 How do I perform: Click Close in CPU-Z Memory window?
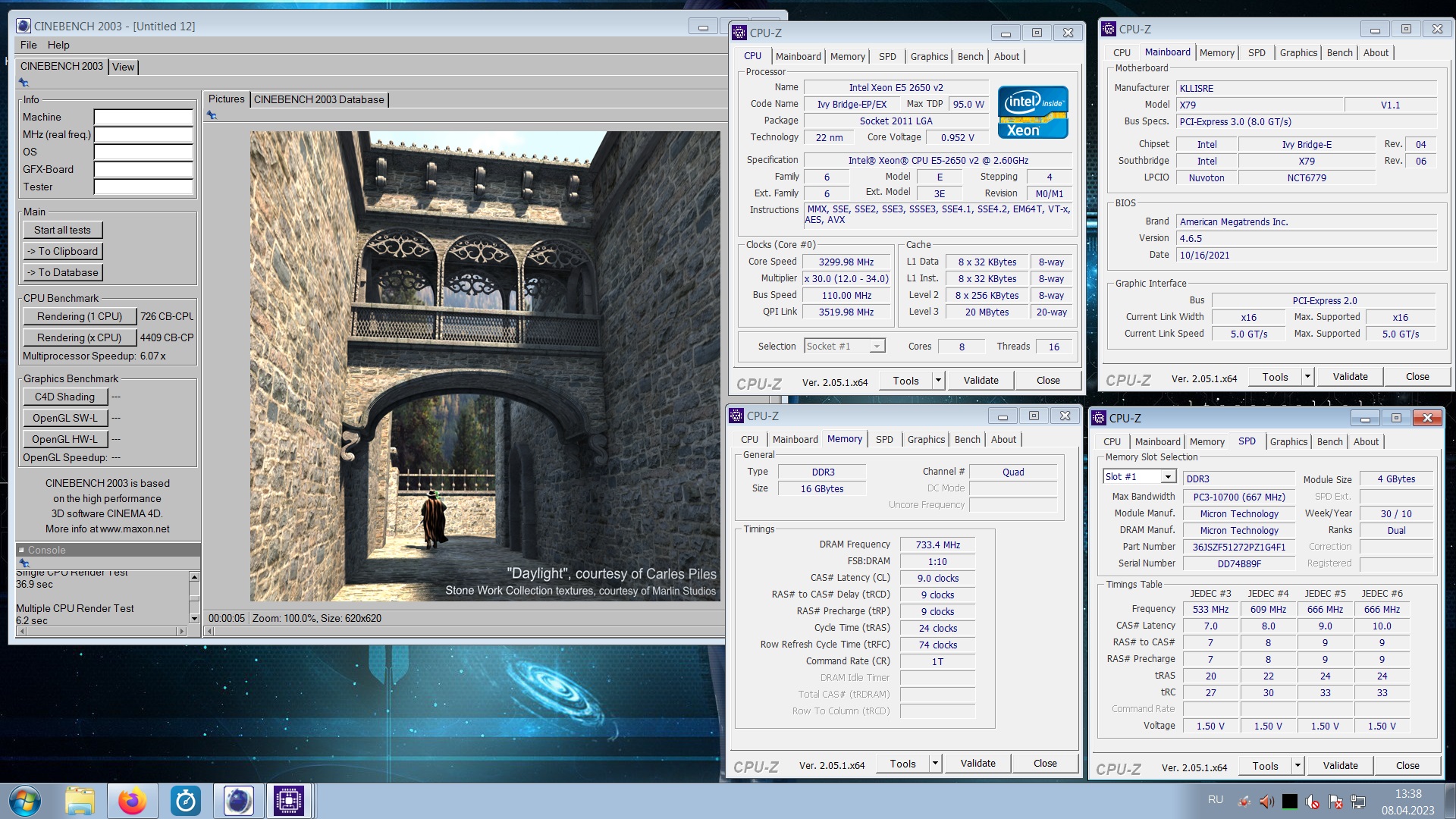coord(1045,764)
